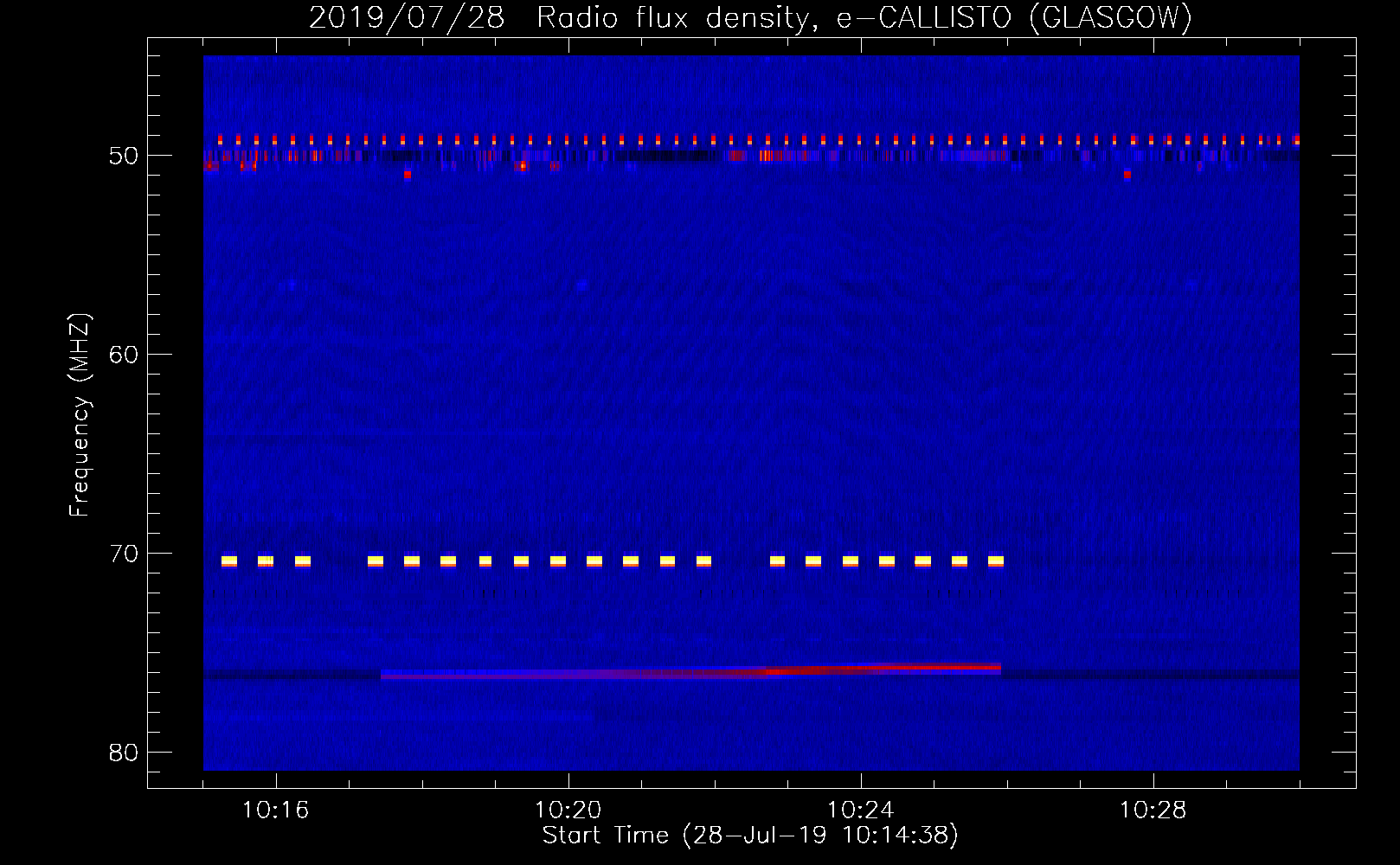Click the red drifting band near 76 MHz

tap(690, 671)
